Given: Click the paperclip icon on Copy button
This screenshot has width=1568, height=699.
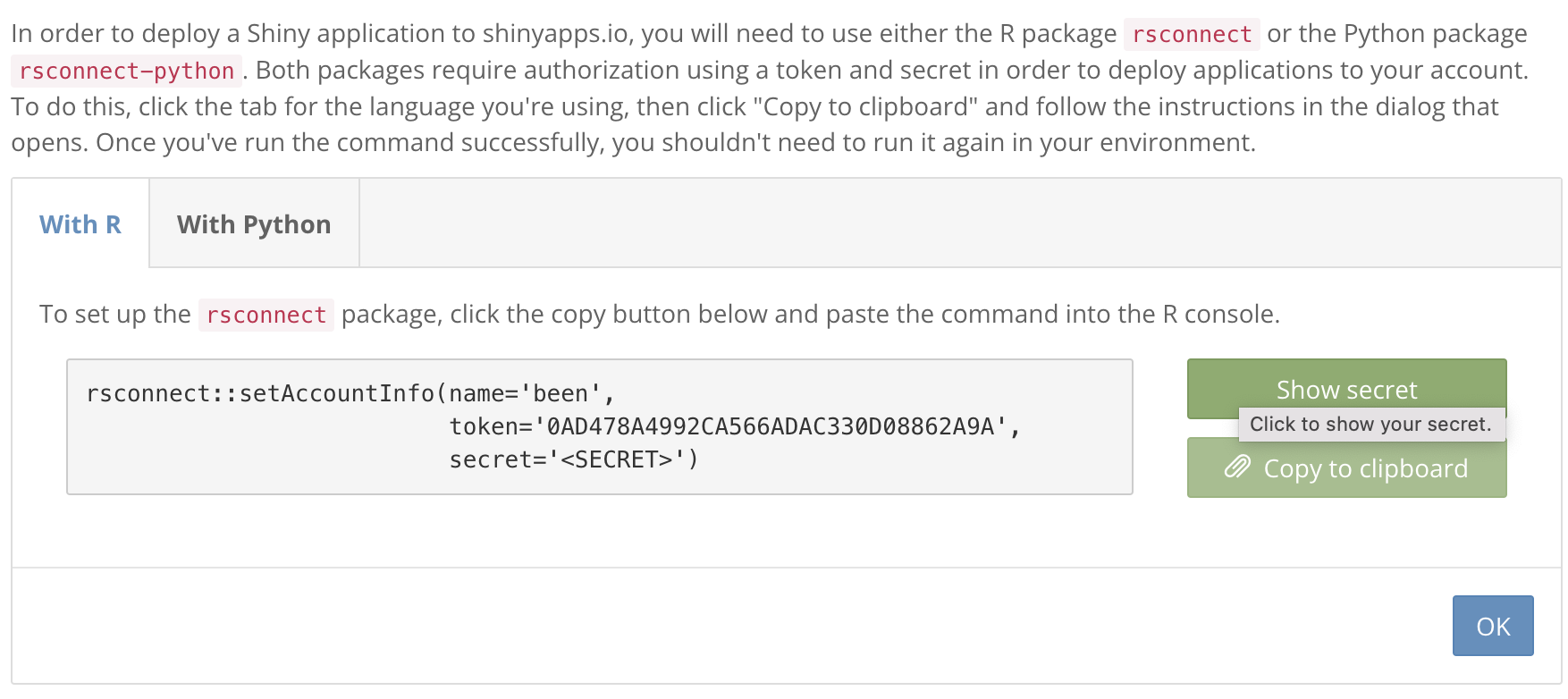Looking at the screenshot, I should [1238, 467].
